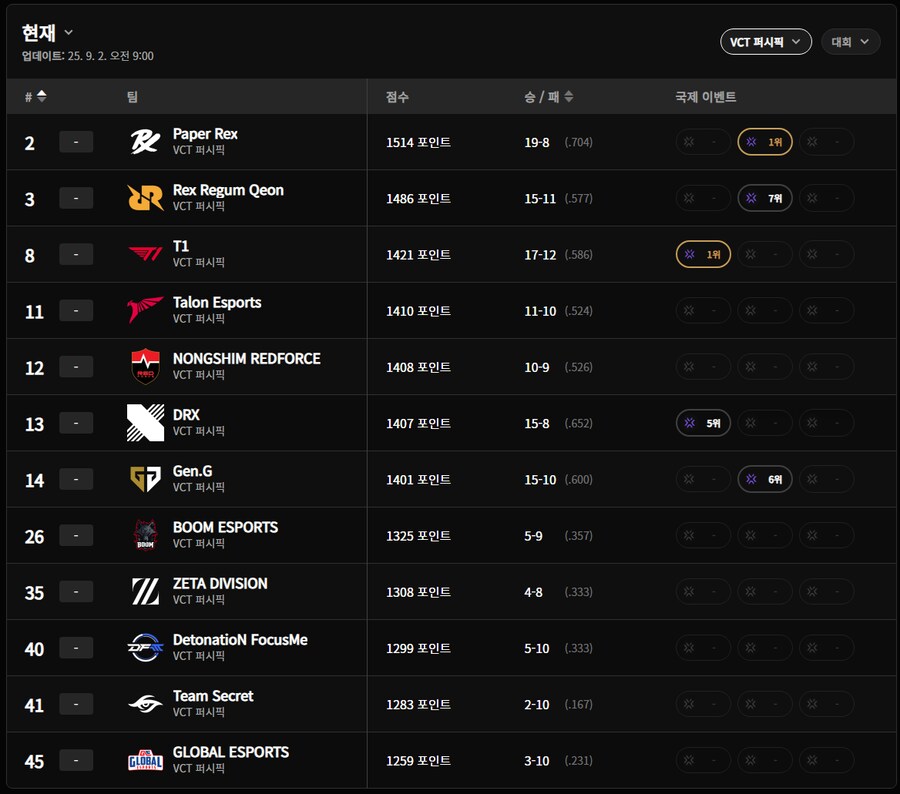Sort the table by rank number column
900x794 pixels.
point(36,96)
